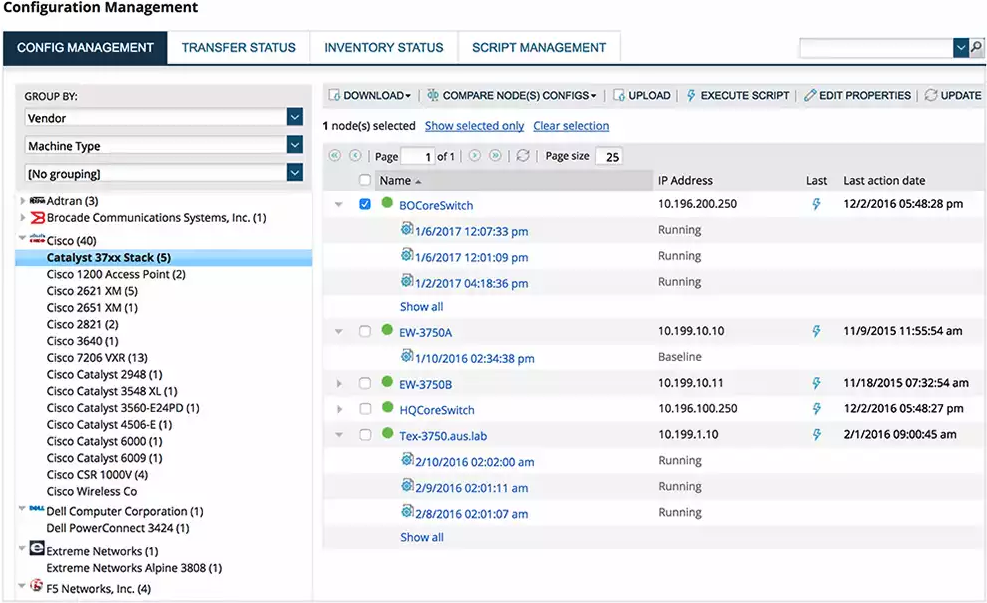Open the [No grouping] dropdown
Screen dimensions: 987x603
pos(295,172)
